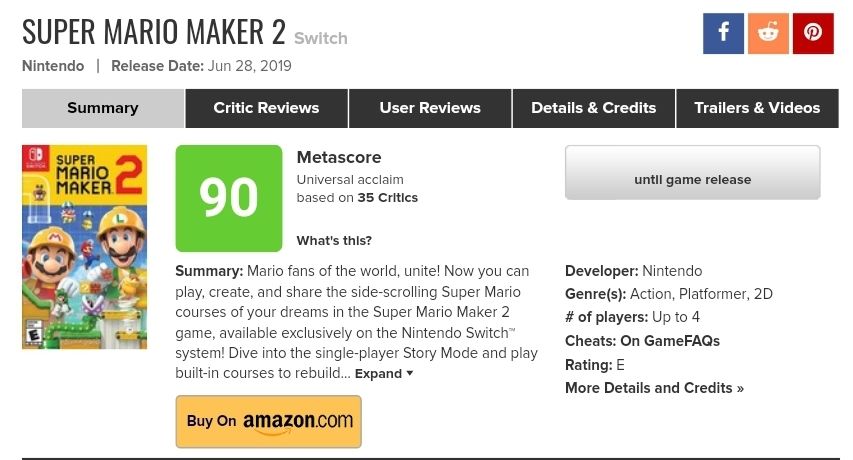
Task: Click the Super Mario Maker 2 cover art
Action: (84, 247)
